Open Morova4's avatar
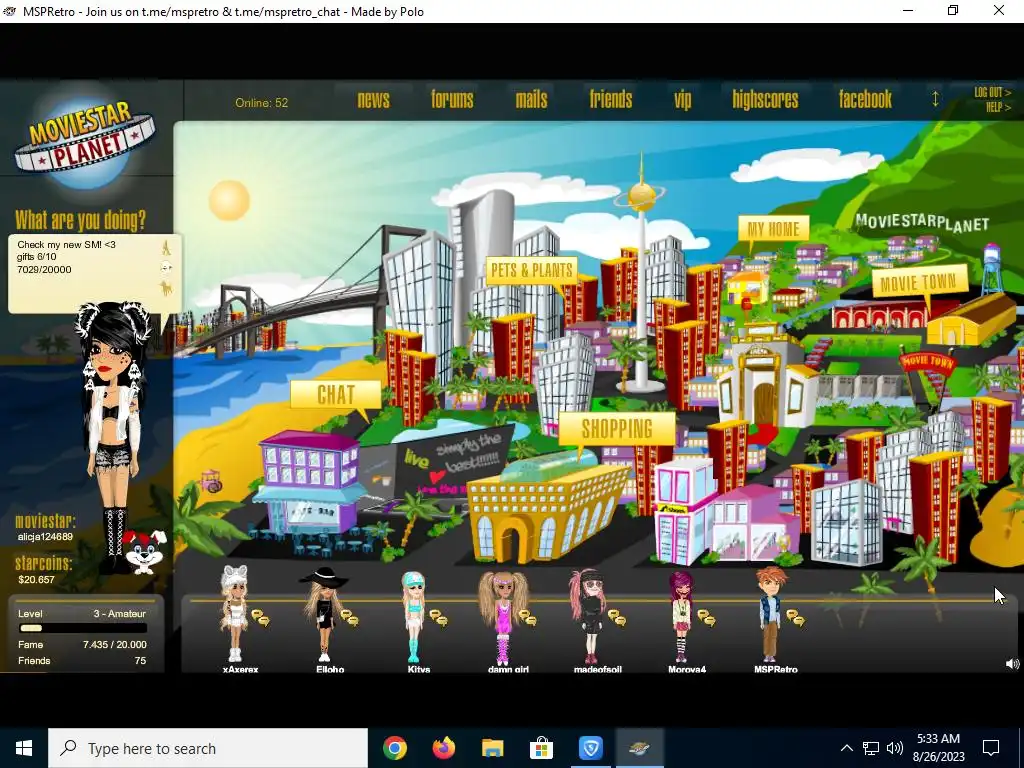1024x768 pixels. pyautogui.click(x=681, y=617)
